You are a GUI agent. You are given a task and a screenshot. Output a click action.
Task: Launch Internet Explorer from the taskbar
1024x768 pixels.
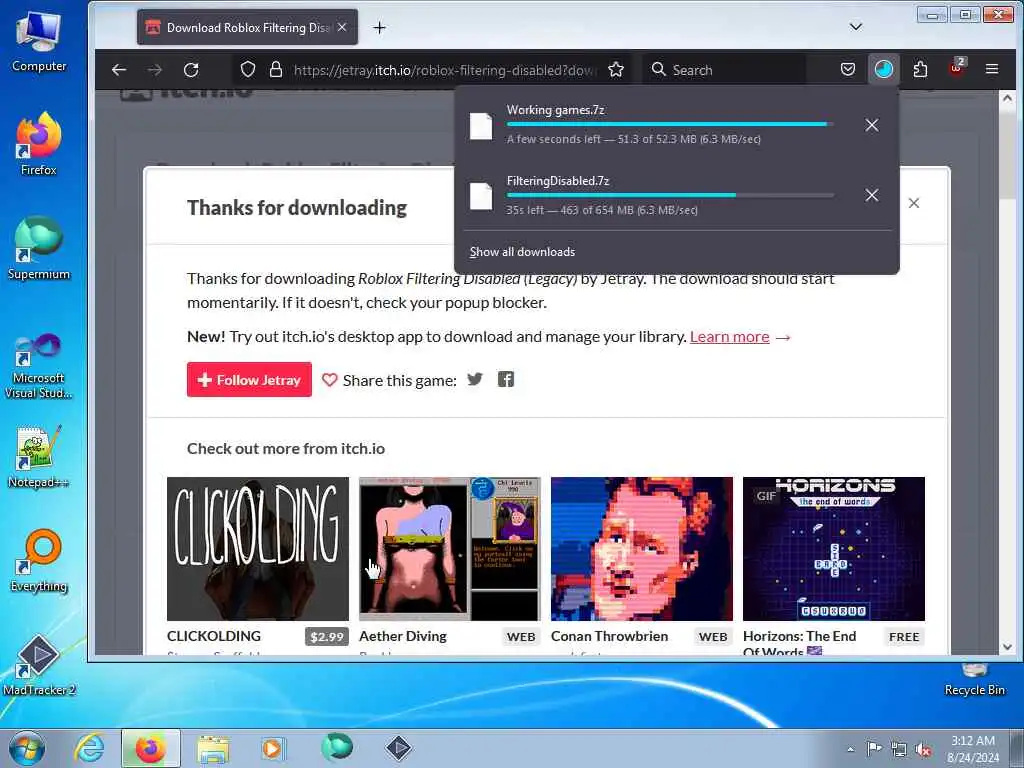pos(89,748)
